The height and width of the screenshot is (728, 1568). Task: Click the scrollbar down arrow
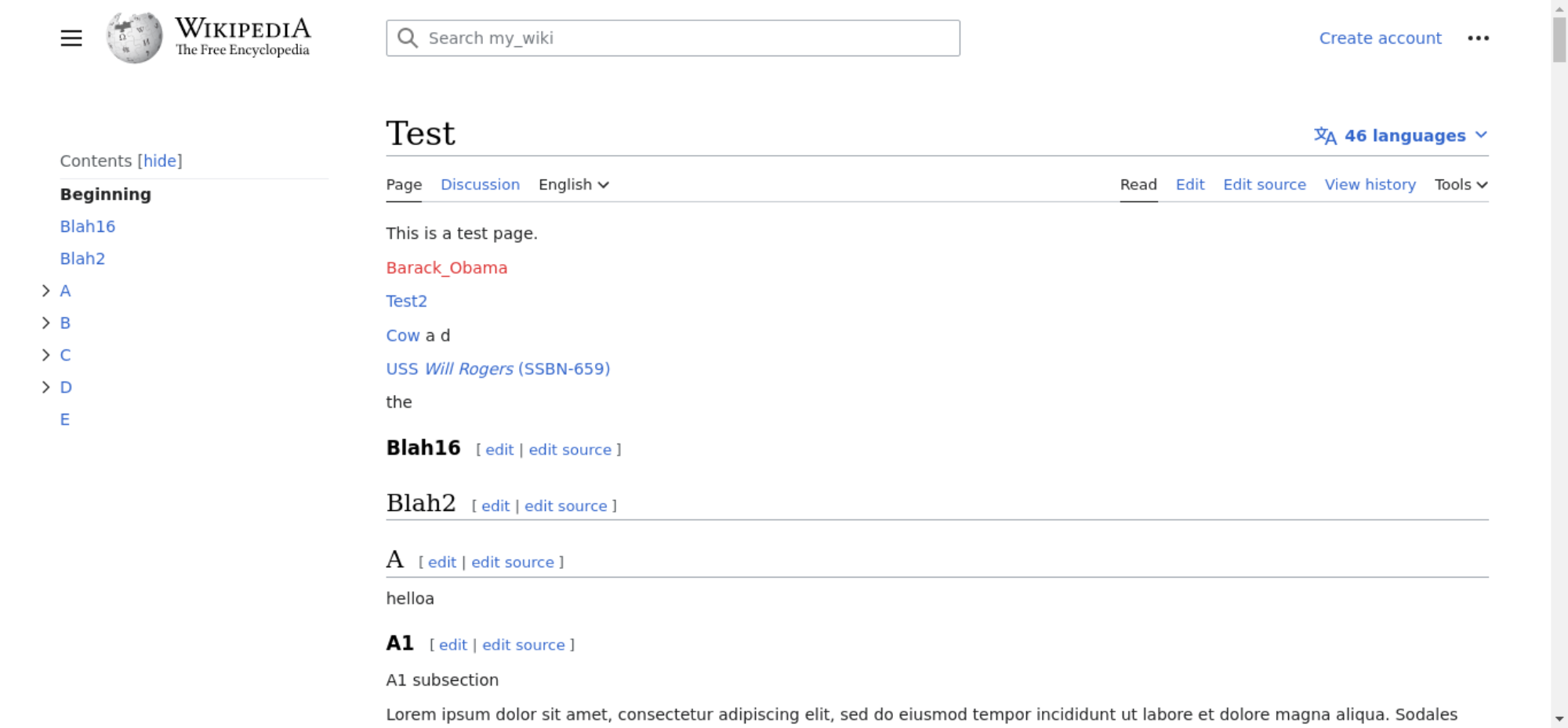[x=1559, y=719]
